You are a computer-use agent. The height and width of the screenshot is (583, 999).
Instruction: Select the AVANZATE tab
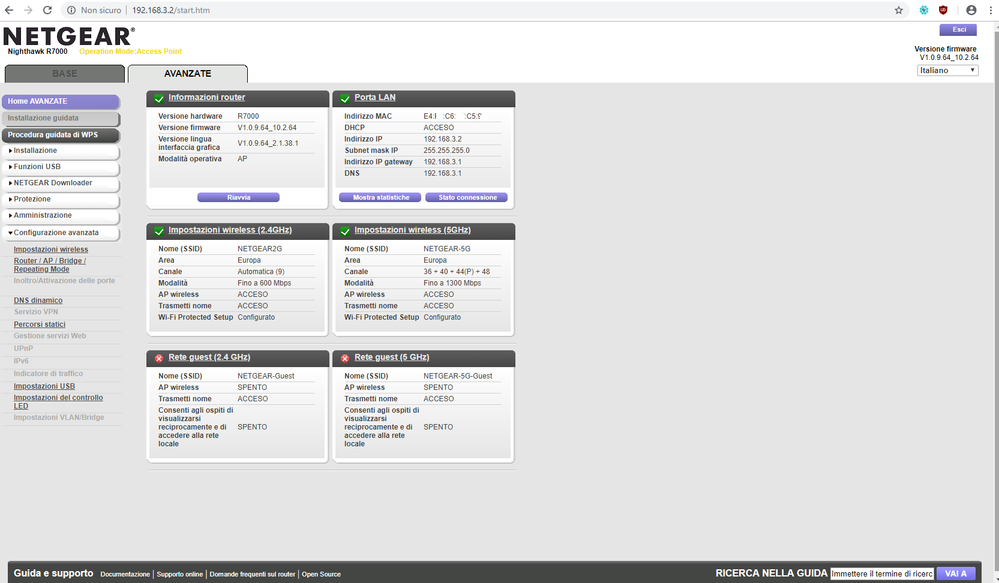coord(188,74)
